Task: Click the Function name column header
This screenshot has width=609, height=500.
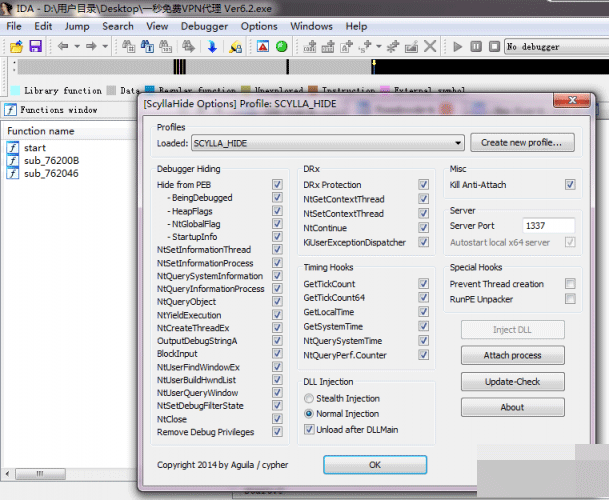Action: pyautogui.click(x=40, y=131)
